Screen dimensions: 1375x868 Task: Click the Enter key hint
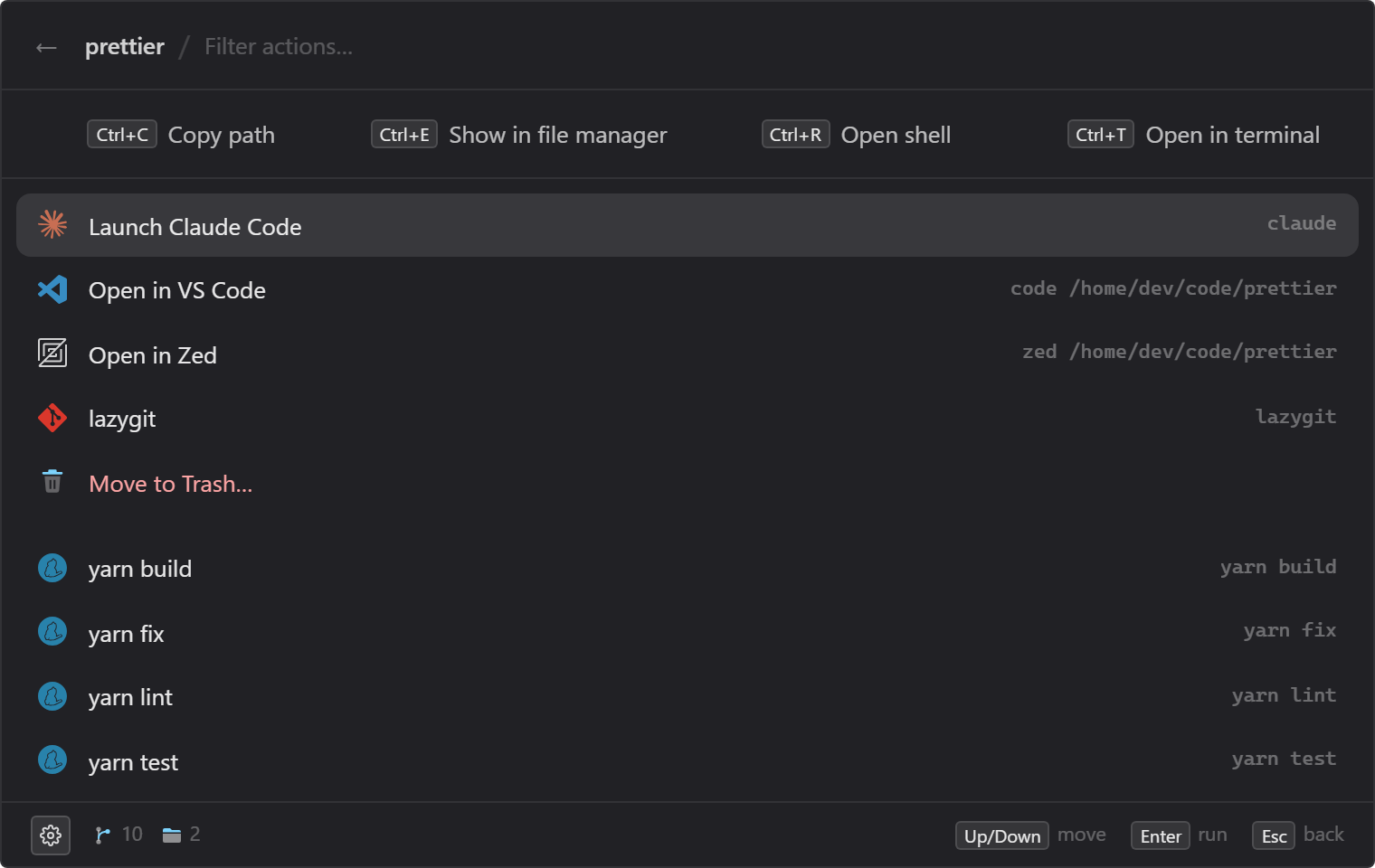(x=1161, y=835)
